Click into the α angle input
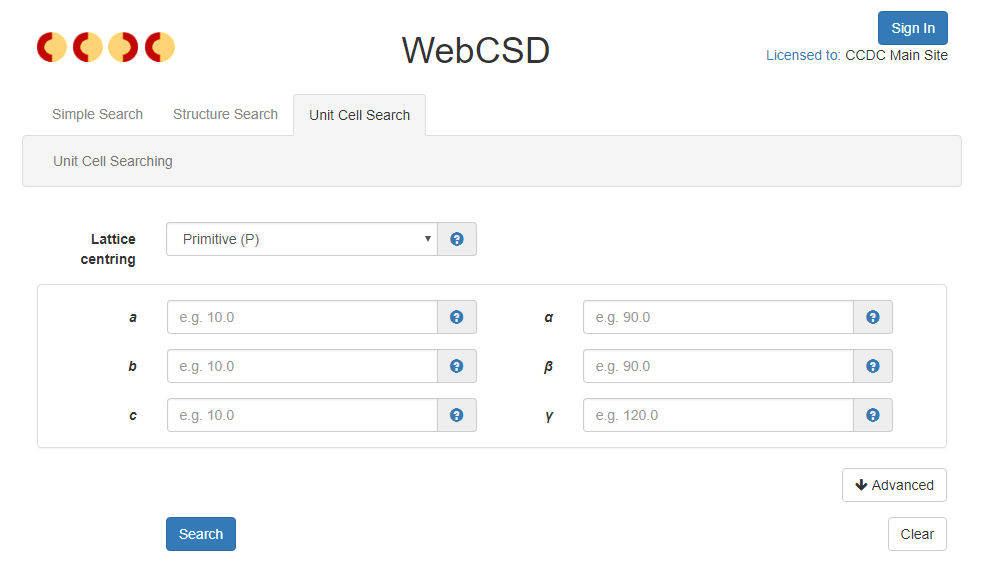Image resolution: width=981 pixels, height=568 pixels. click(x=718, y=317)
